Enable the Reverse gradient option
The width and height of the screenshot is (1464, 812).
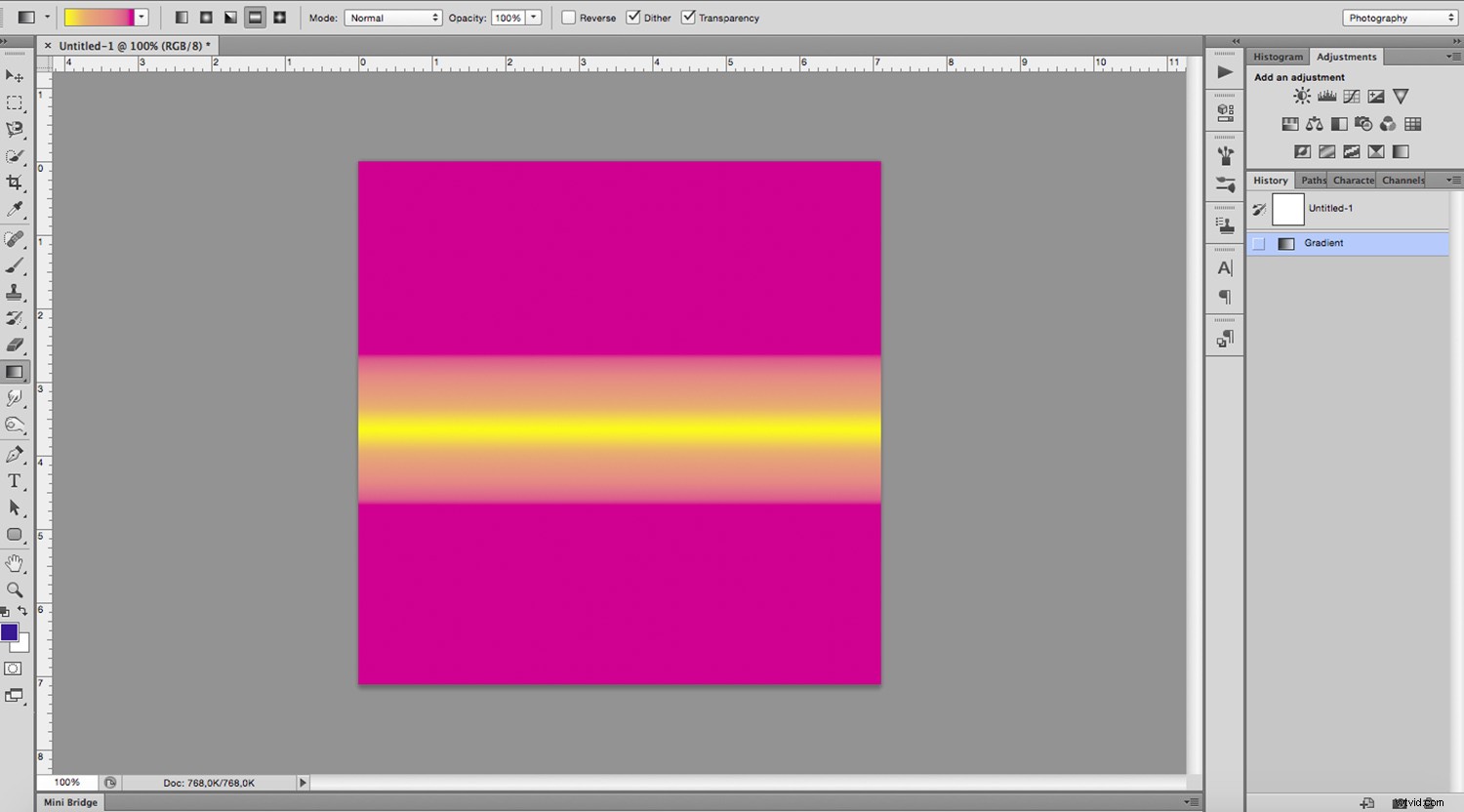(x=568, y=17)
